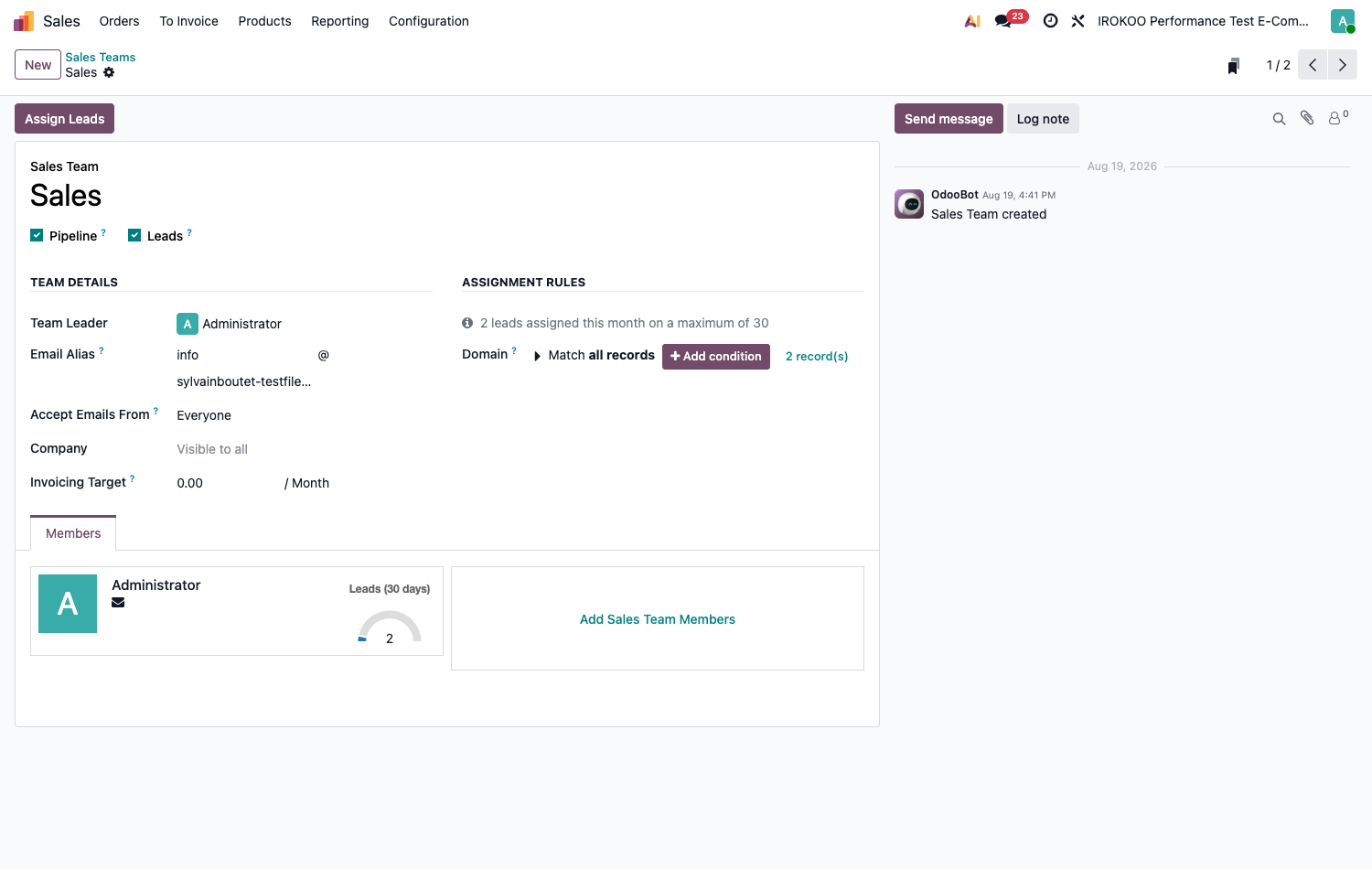The height and width of the screenshot is (869, 1372).
Task: Open the Configuration menu
Action: 429,21
